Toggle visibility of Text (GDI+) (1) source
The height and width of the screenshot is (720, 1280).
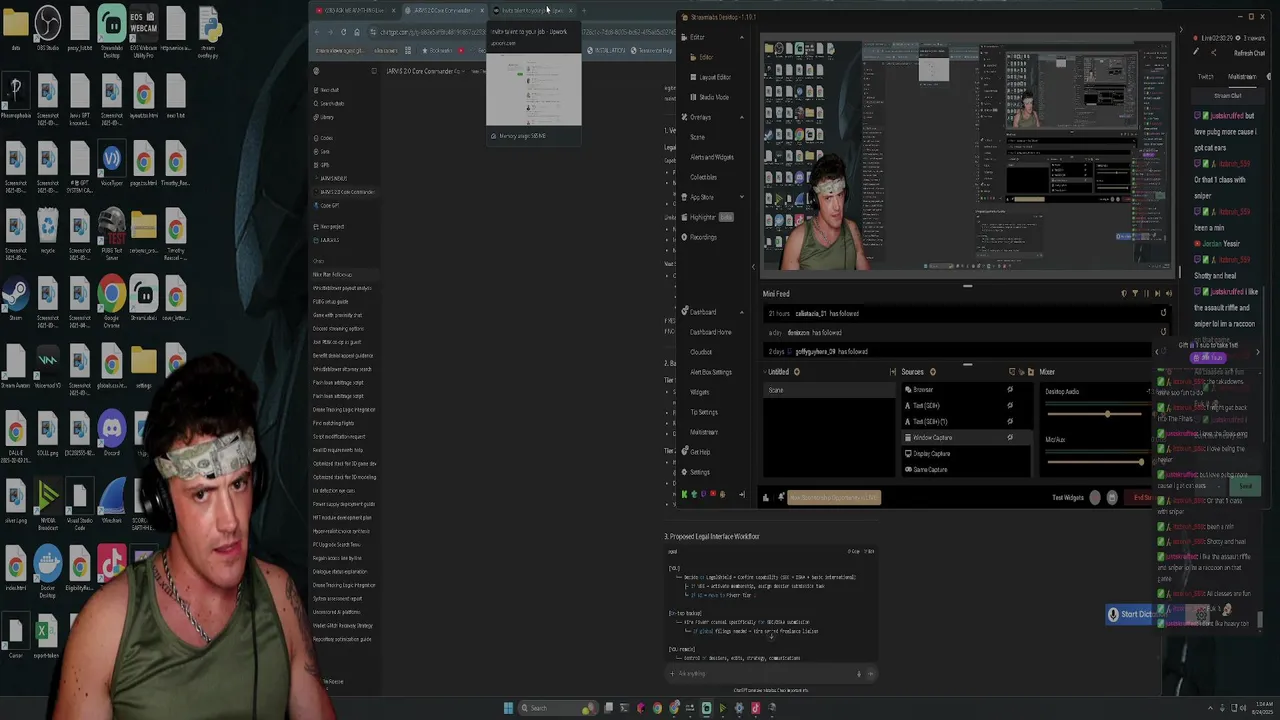[1010, 422]
